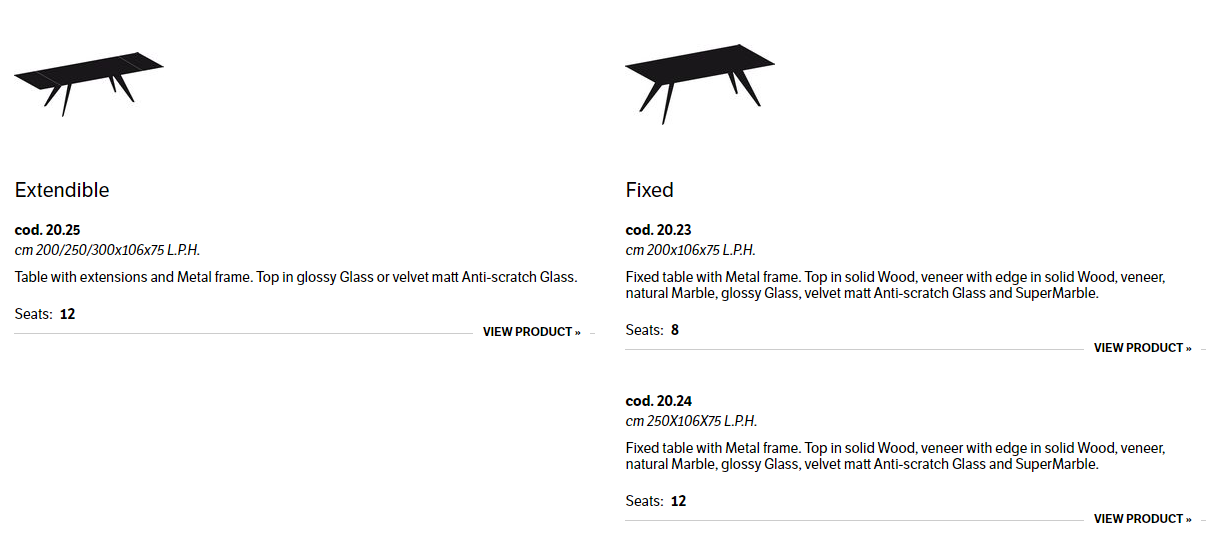Click the 'Table with extensions' description
This screenshot has width=1213, height=548.
(x=296, y=277)
